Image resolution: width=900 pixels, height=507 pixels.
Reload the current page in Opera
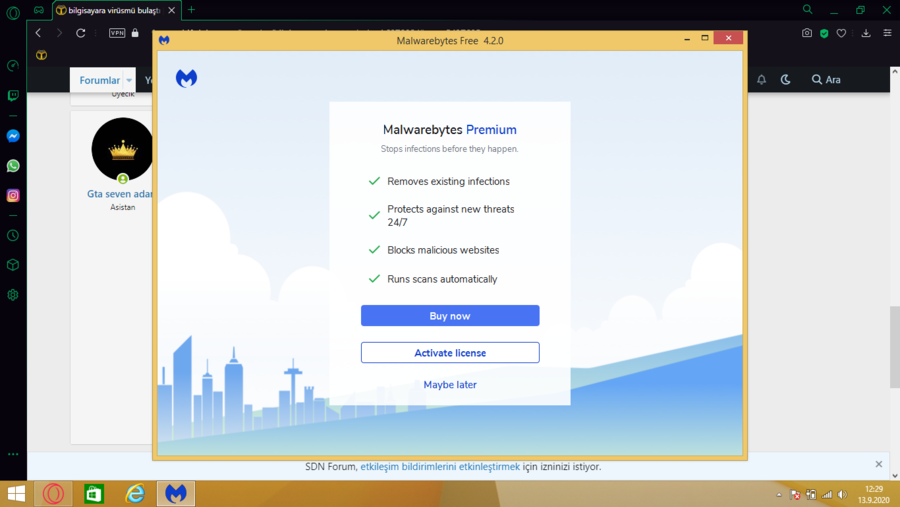coord(80,33)
